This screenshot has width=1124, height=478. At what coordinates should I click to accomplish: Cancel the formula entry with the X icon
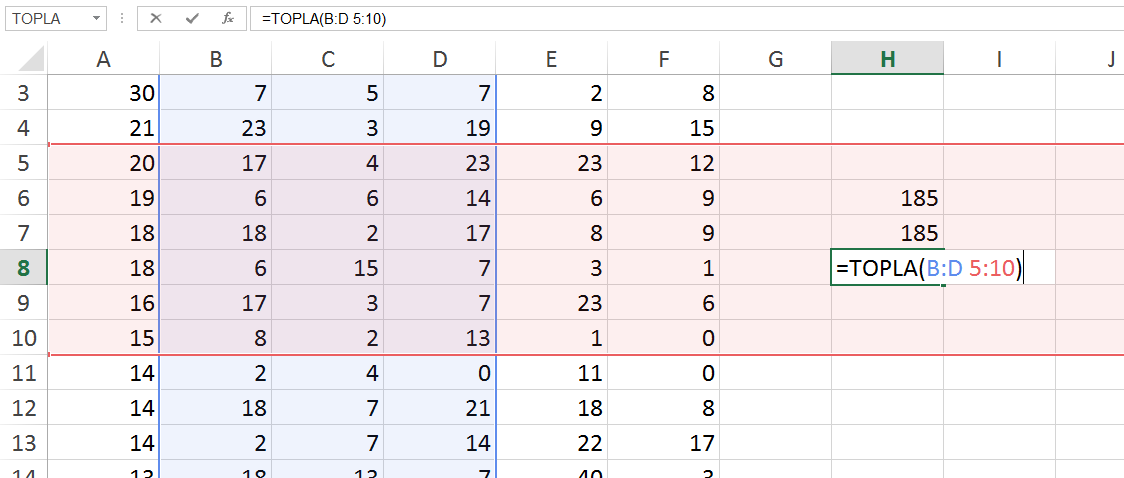156,19
